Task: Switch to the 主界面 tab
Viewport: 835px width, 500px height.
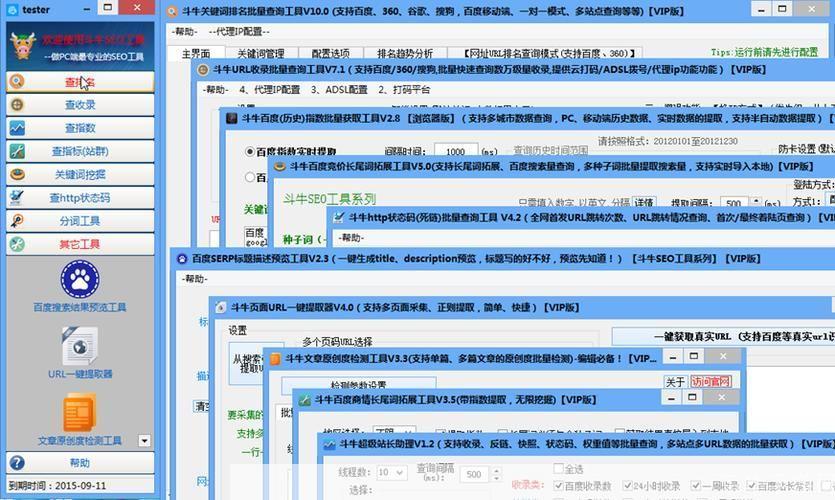Action: click(196, 53)
